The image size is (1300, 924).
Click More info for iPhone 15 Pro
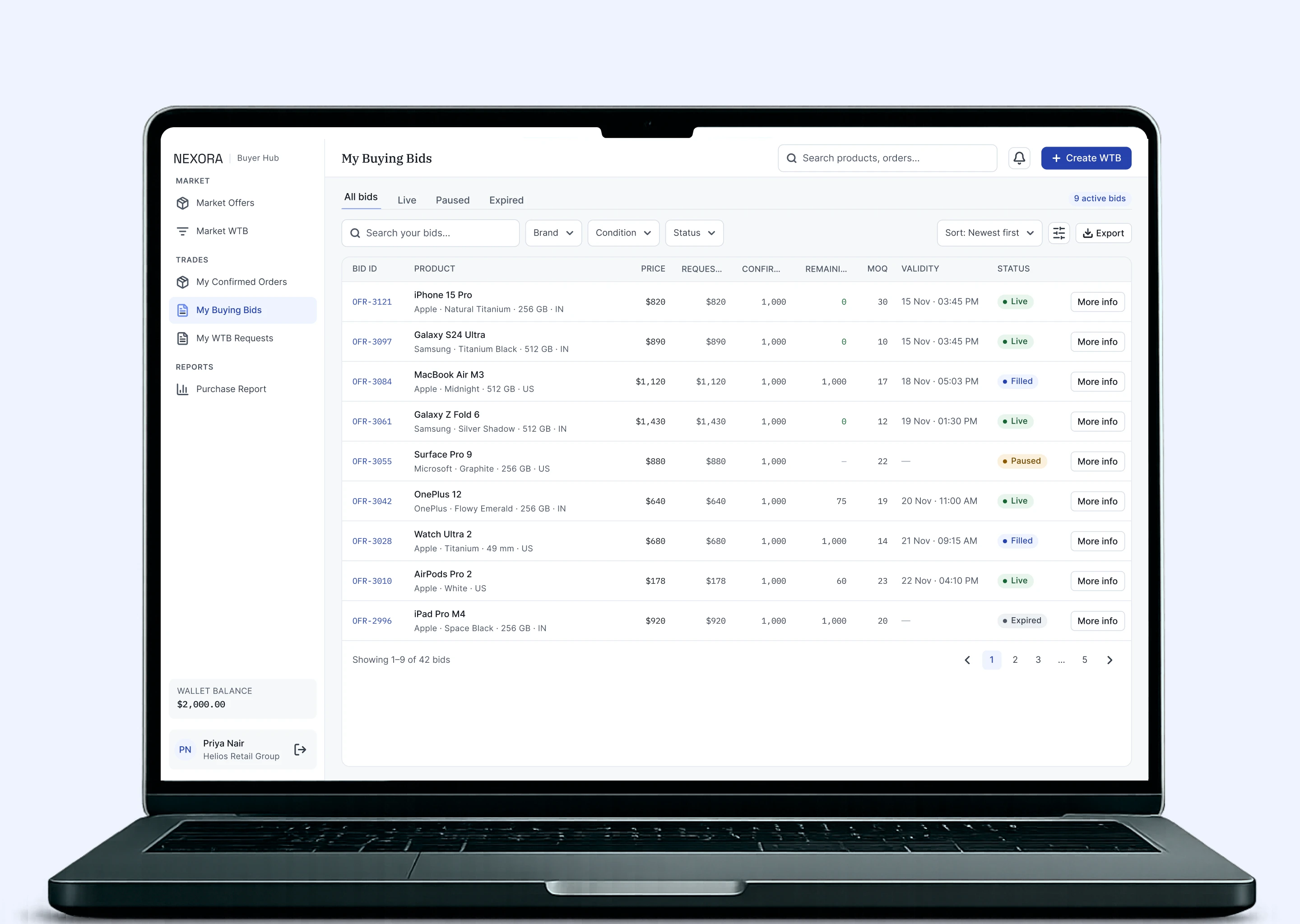pyautogui.click(x=1097, y=302)
